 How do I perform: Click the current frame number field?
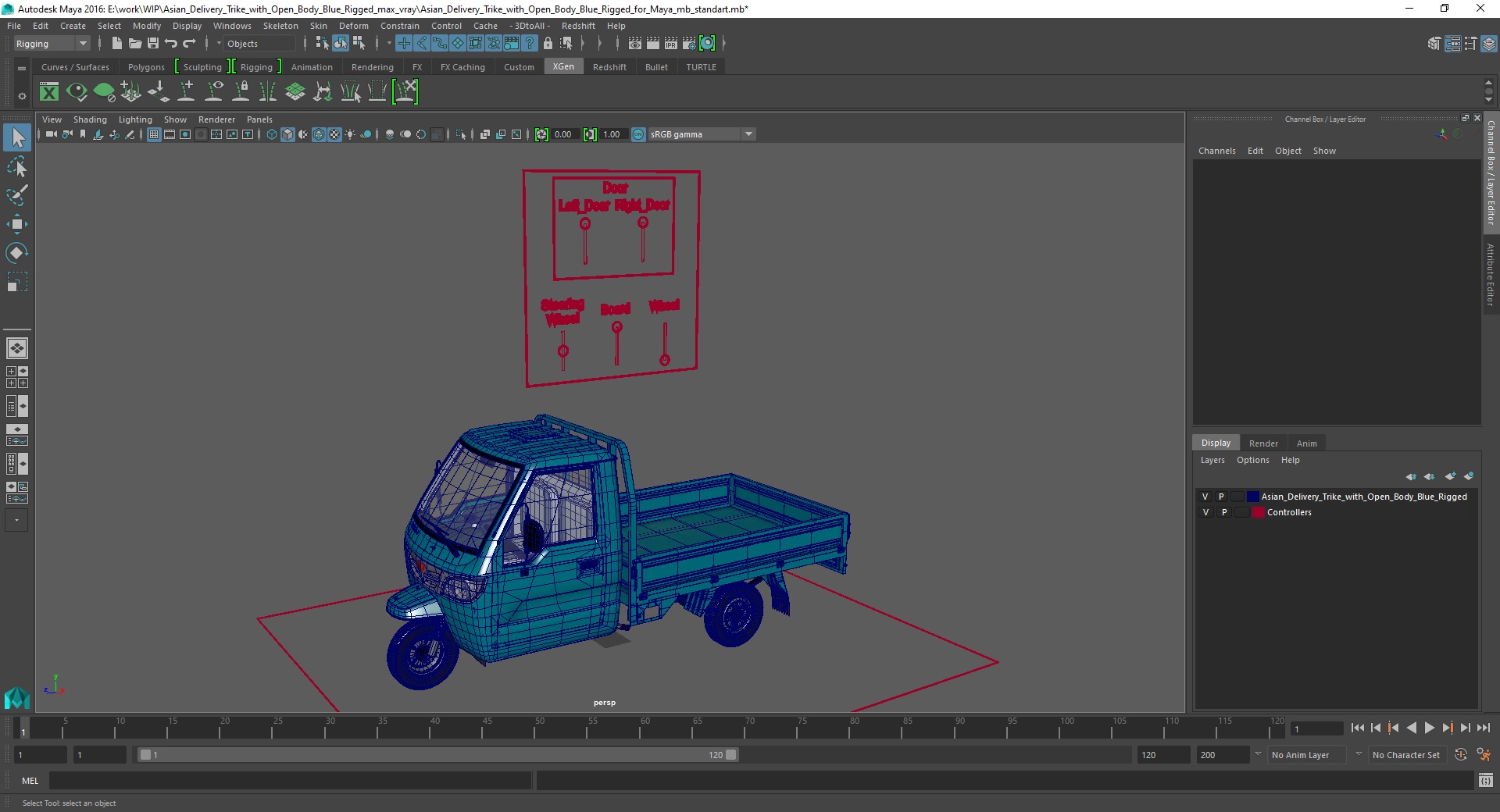tap(1317, 728)
